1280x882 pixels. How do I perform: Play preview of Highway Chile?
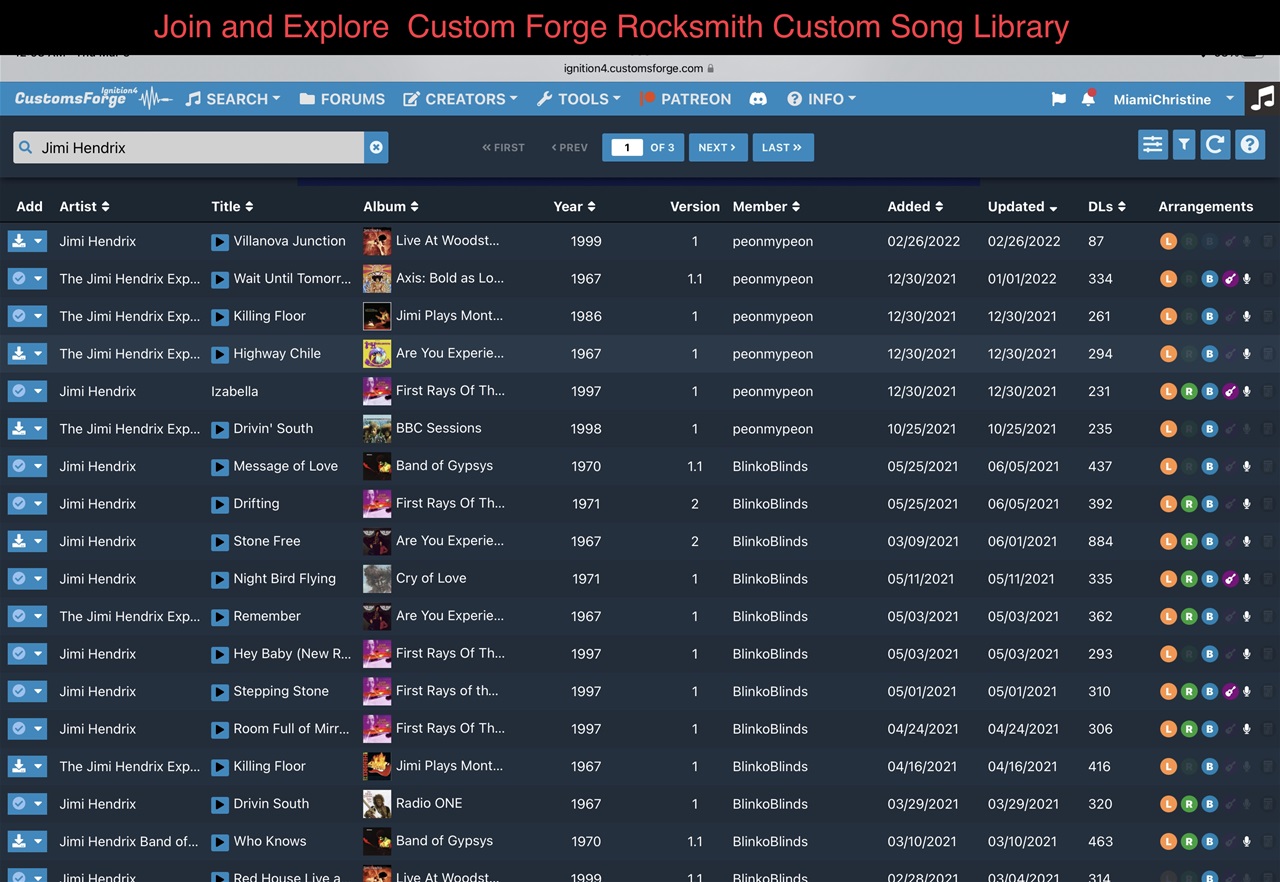pyautogui.click(x=220, y=354)
